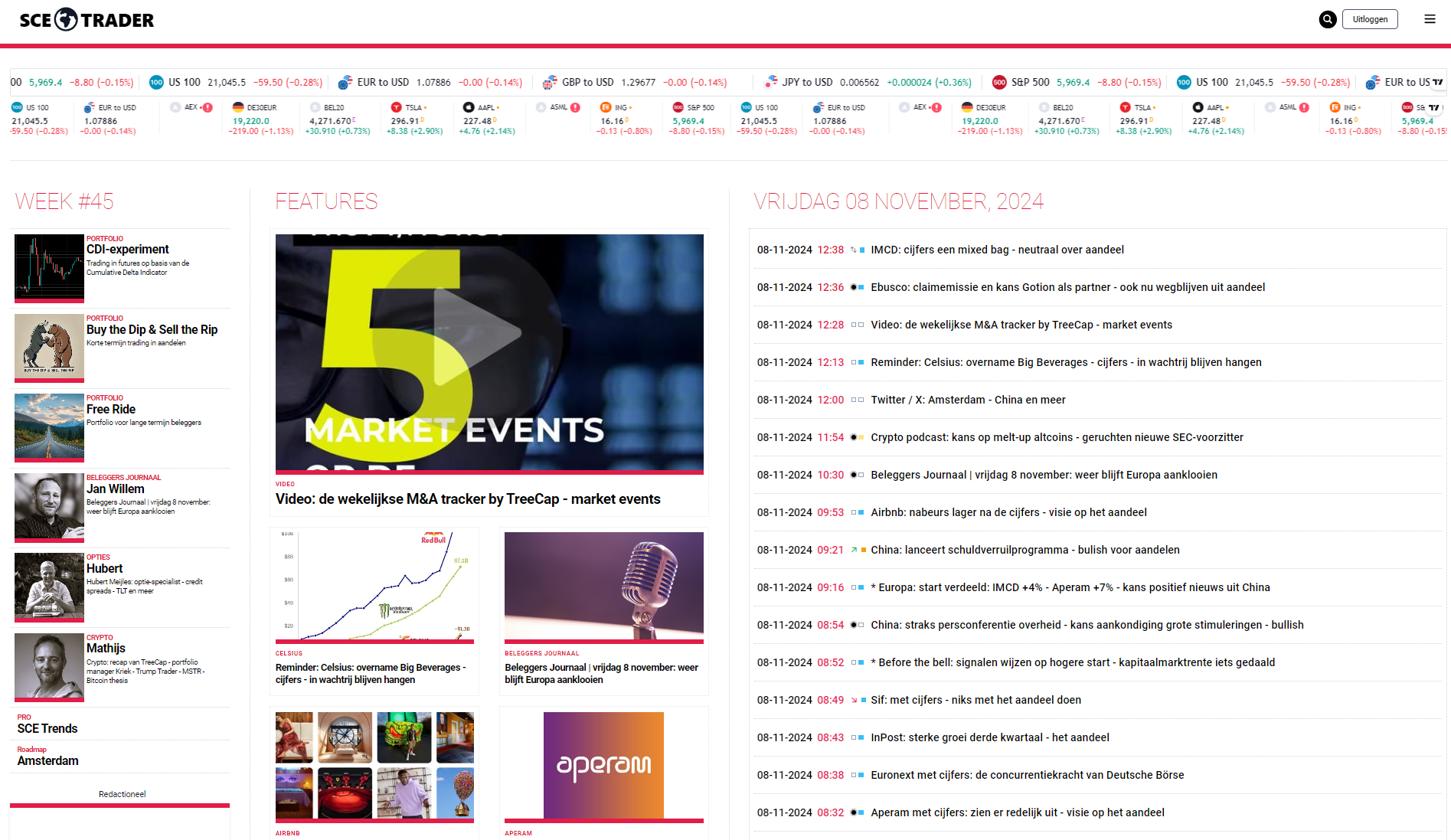
Task: Click the APERAM category label
Action: tap(518, 834)
